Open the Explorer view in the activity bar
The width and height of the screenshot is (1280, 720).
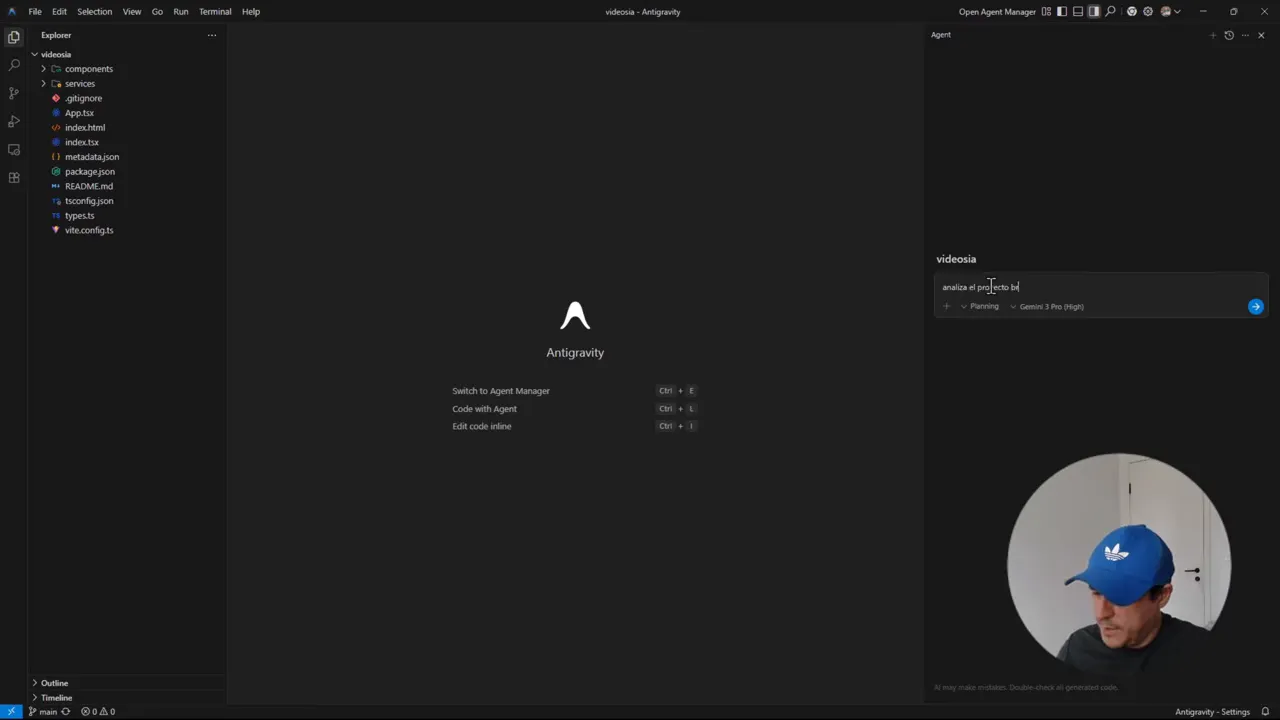14,37
